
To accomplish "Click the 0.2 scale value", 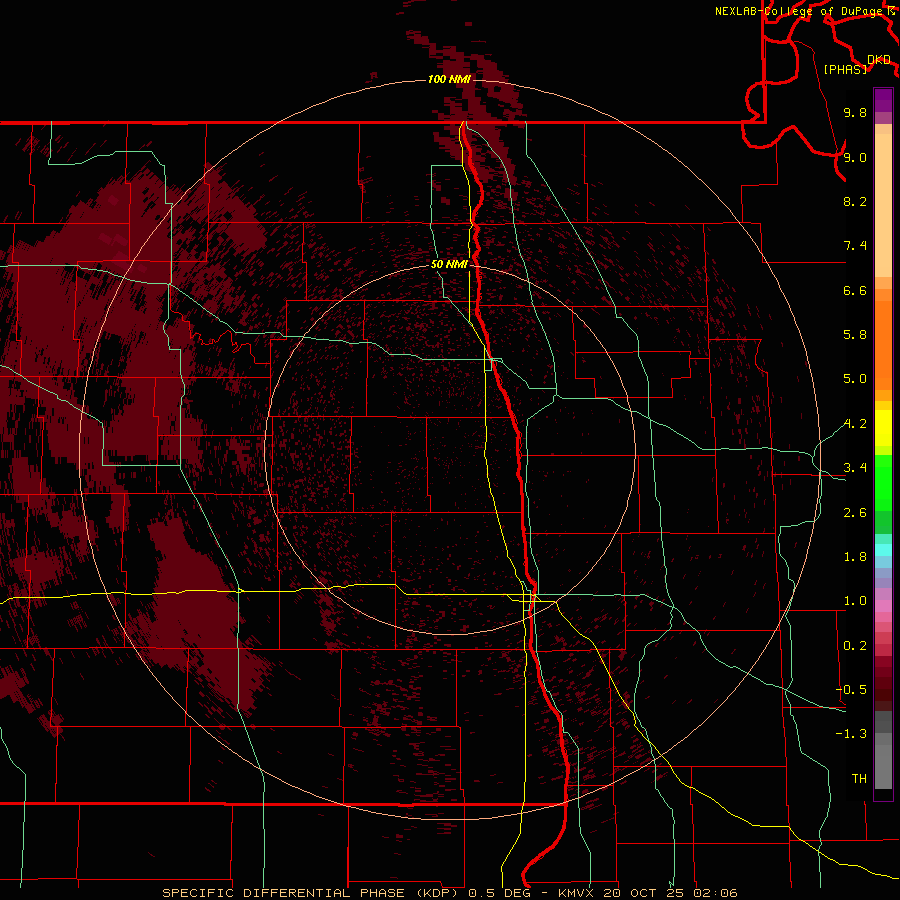I will (x=855, y=646).
